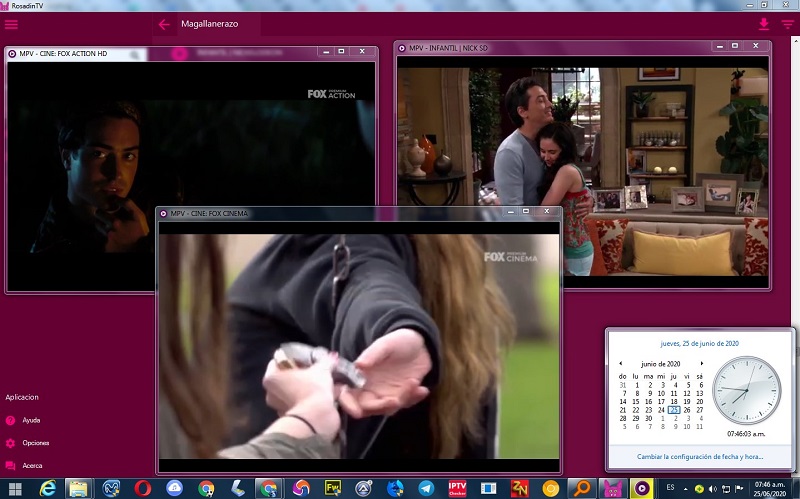Open Telegram from the taskbar

[426, 489]
